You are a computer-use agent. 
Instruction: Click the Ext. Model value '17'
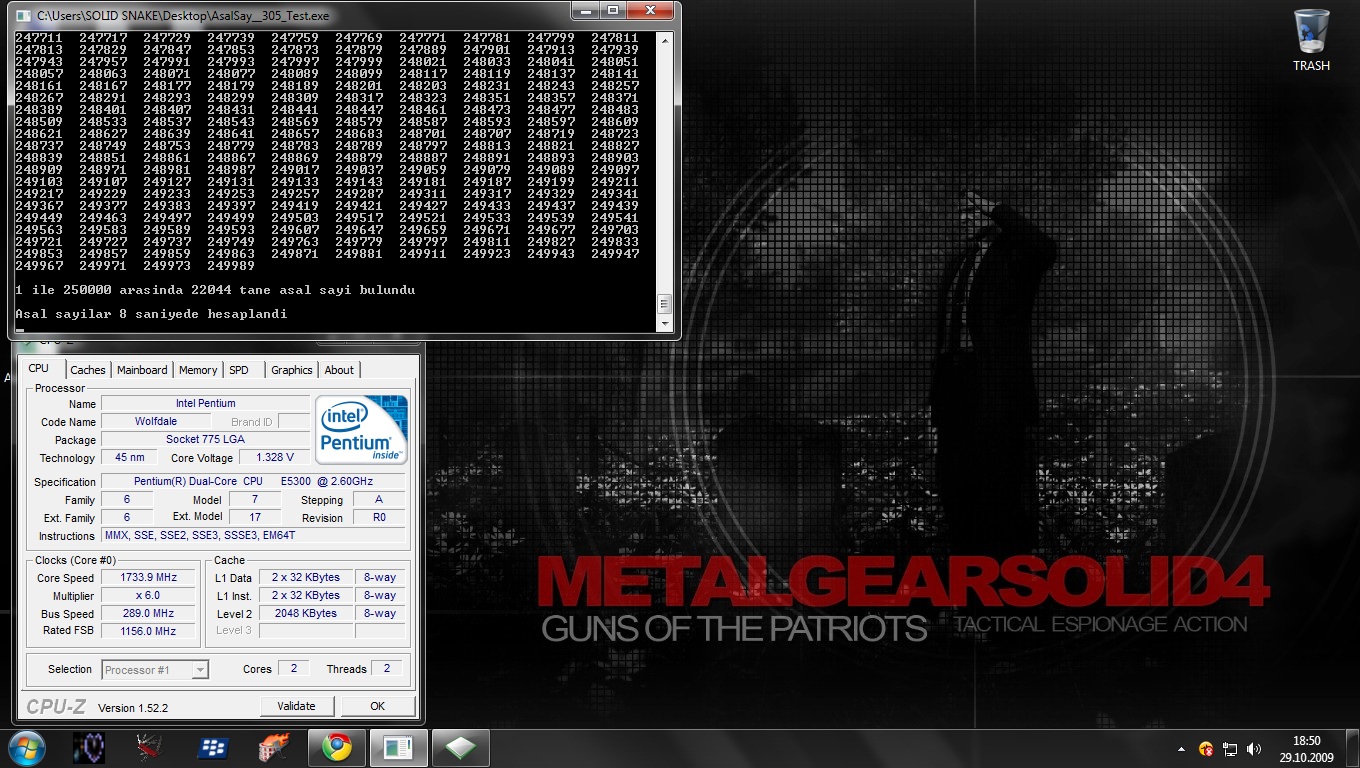(x=255, y=518)
